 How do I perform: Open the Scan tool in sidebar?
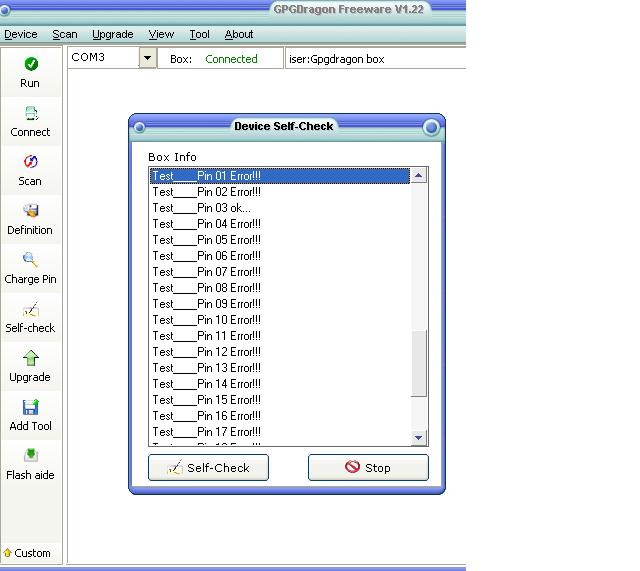click(x=30, y=162)
